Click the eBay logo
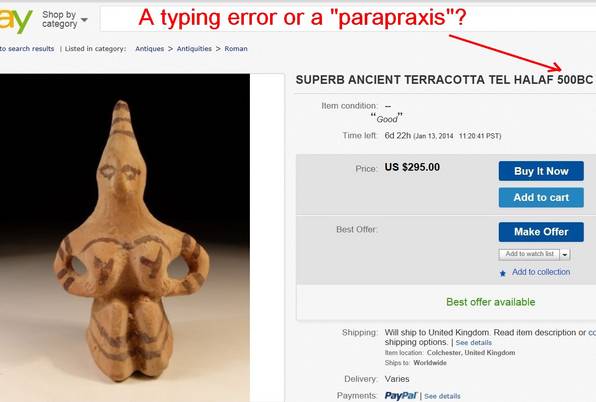This screenshot has width=596, height=402. point(15,21)
